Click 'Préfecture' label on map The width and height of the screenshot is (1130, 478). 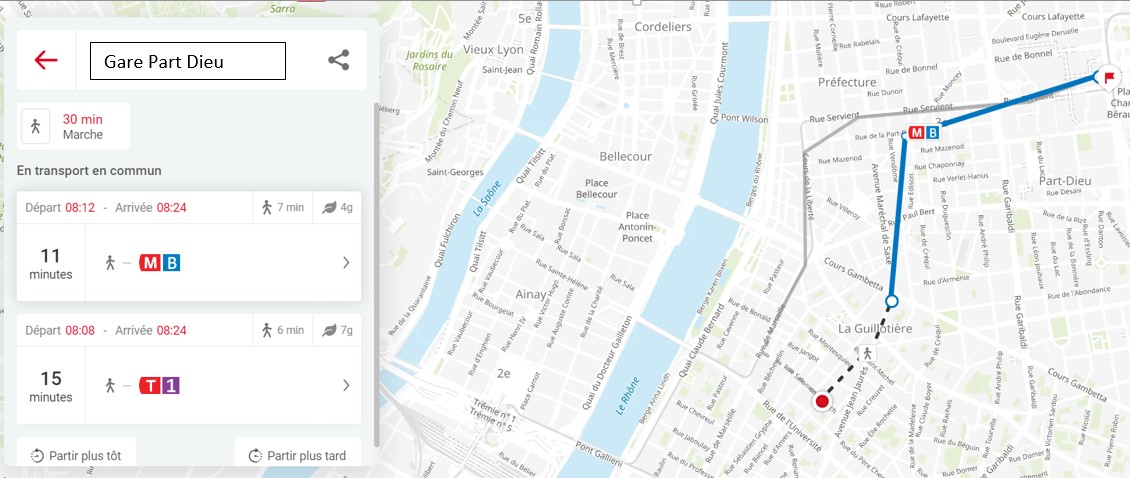[848, 82]
